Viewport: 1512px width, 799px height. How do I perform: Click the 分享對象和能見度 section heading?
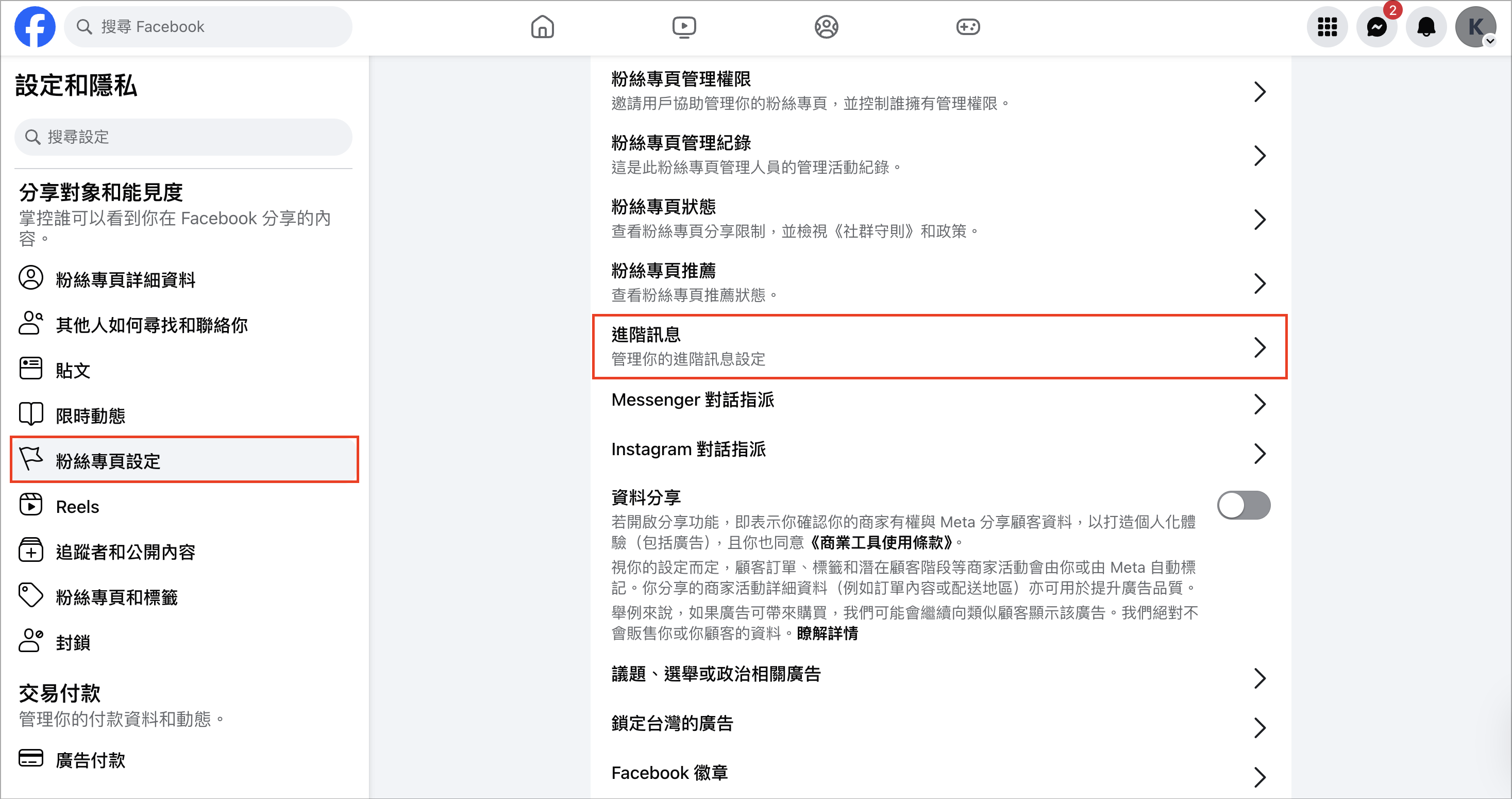tap(100, 192)
